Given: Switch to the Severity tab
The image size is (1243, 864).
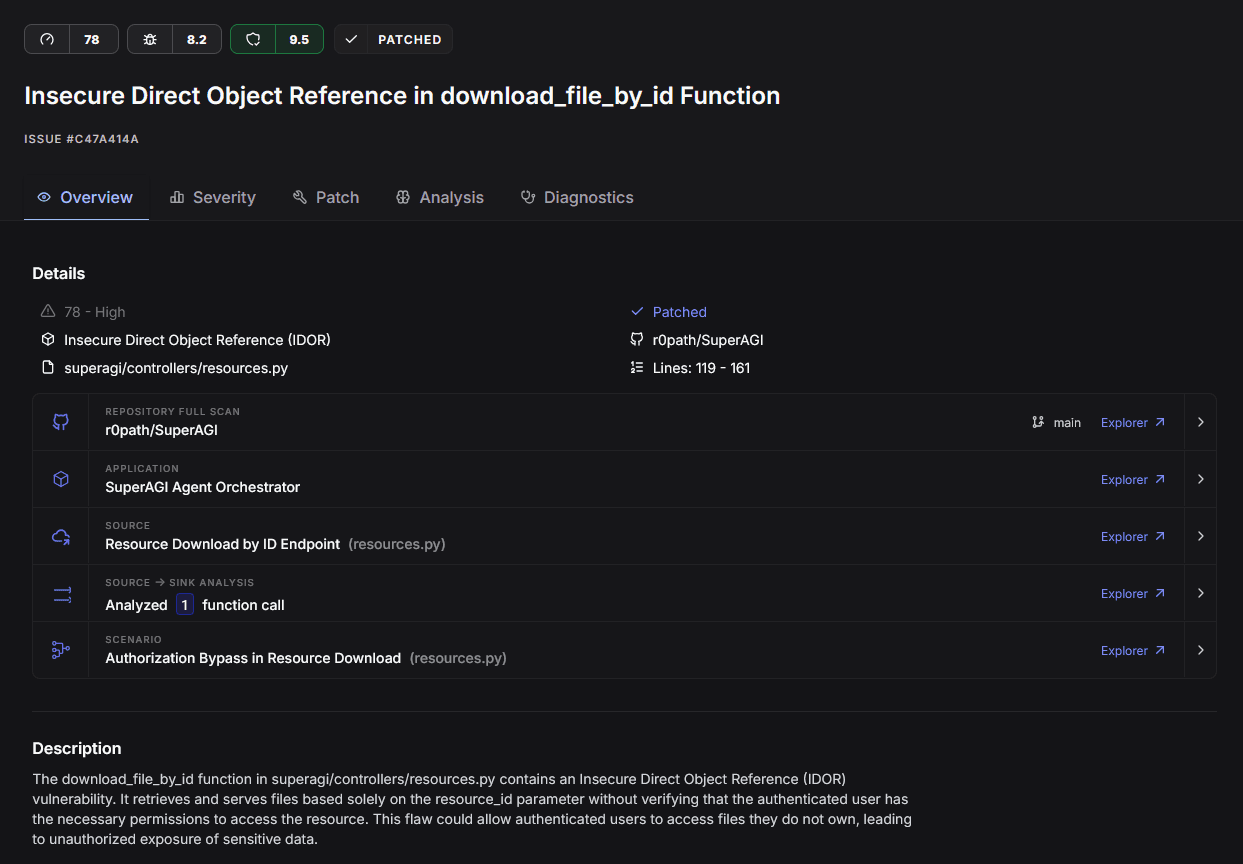Looking at the screenshot, I should point(213,197).
